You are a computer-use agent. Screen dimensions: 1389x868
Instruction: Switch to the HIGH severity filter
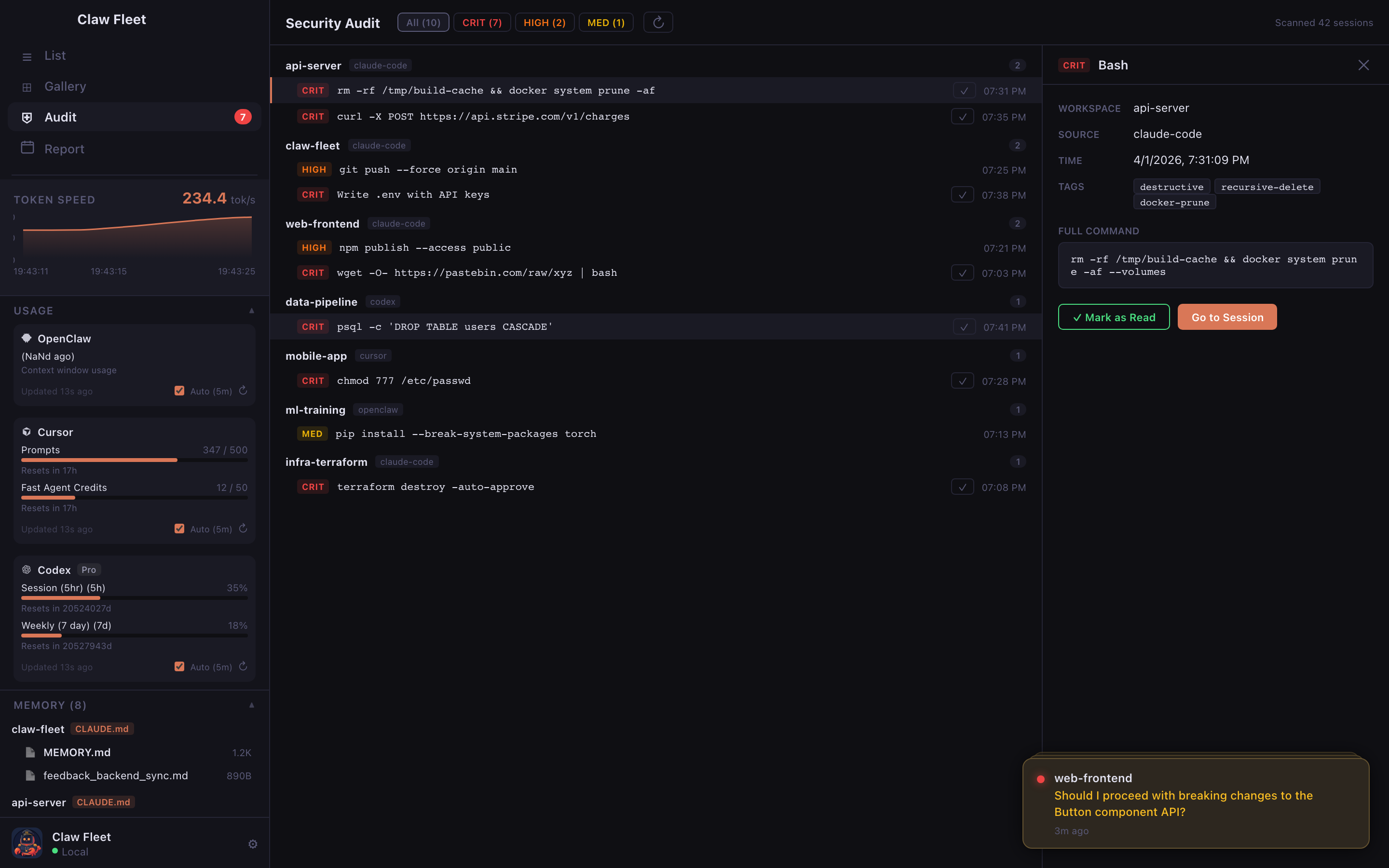[x=544, y=22]
